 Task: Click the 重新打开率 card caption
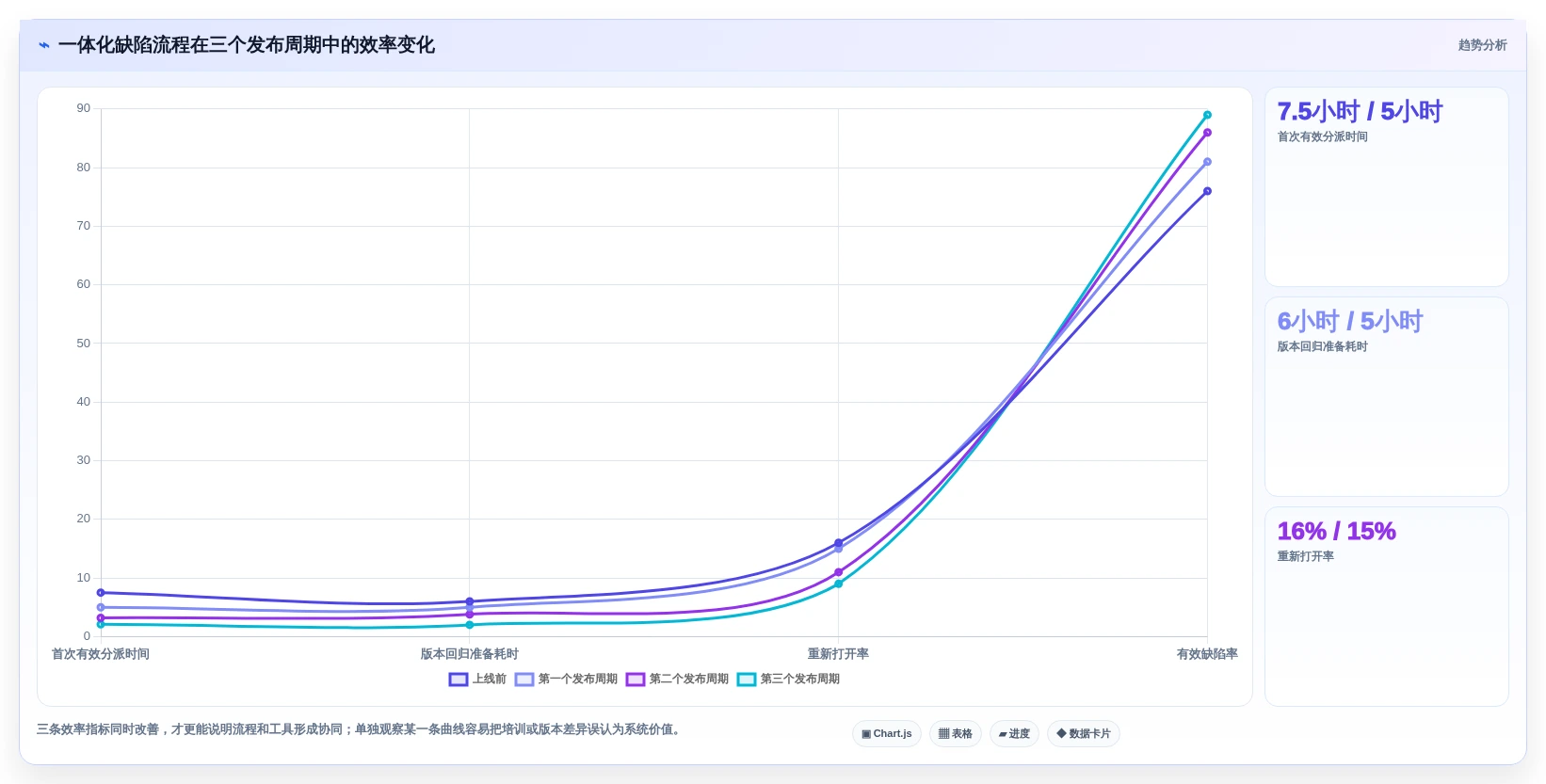[x=1305, y=557]
